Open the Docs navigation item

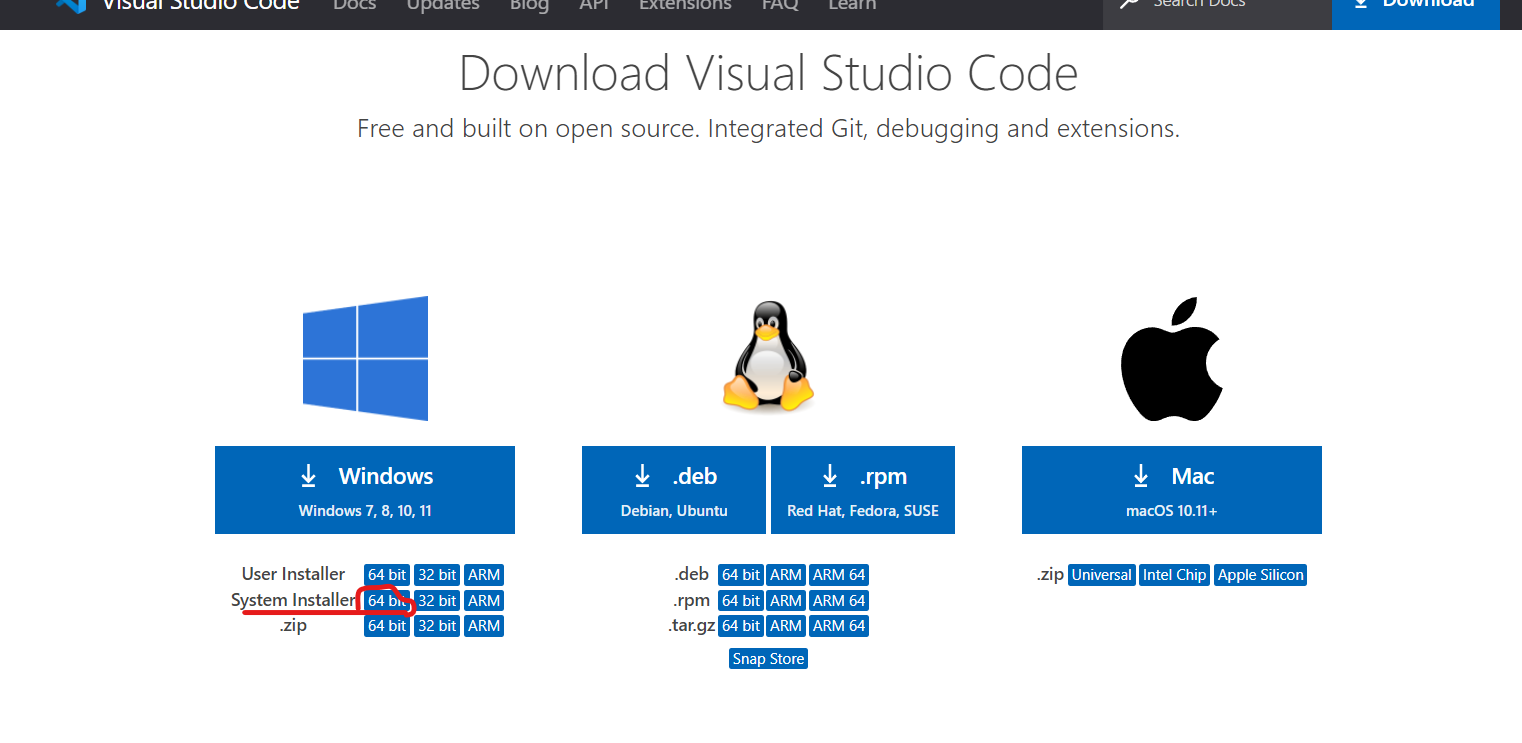pos(355,5)
